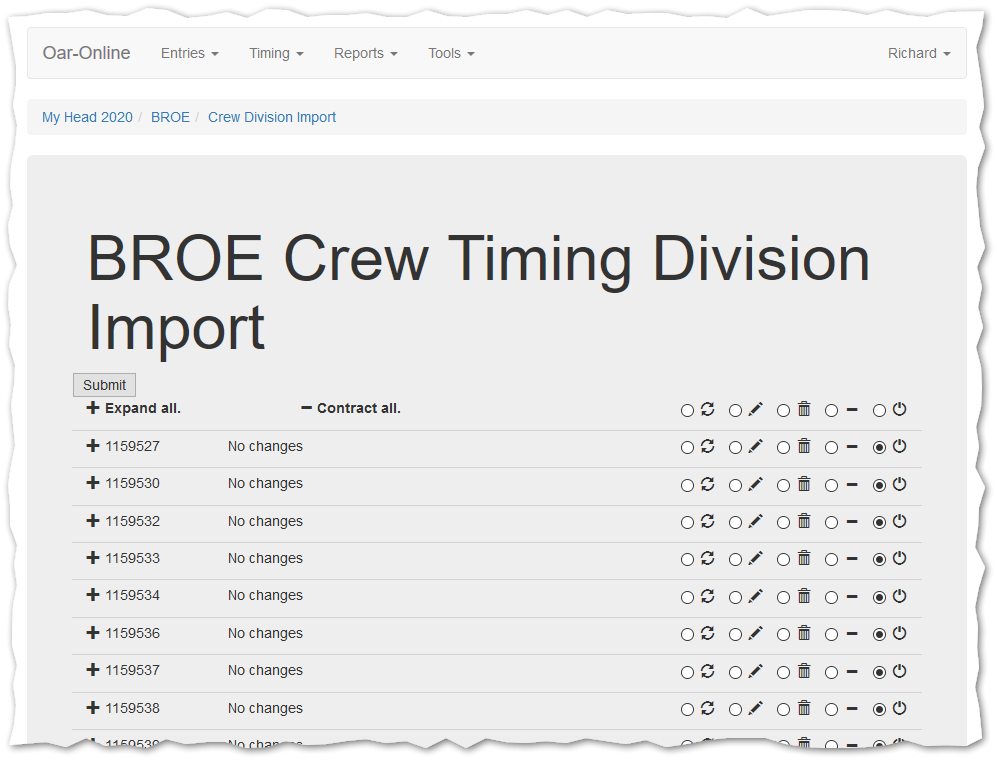Select header row power radio button
This screenshot has height=760, width=997.
879,410
